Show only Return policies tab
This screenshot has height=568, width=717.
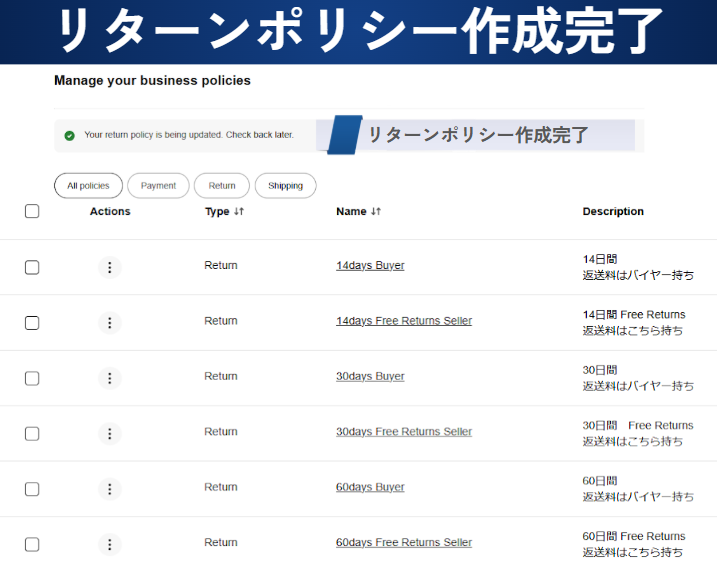coord(222,186)
